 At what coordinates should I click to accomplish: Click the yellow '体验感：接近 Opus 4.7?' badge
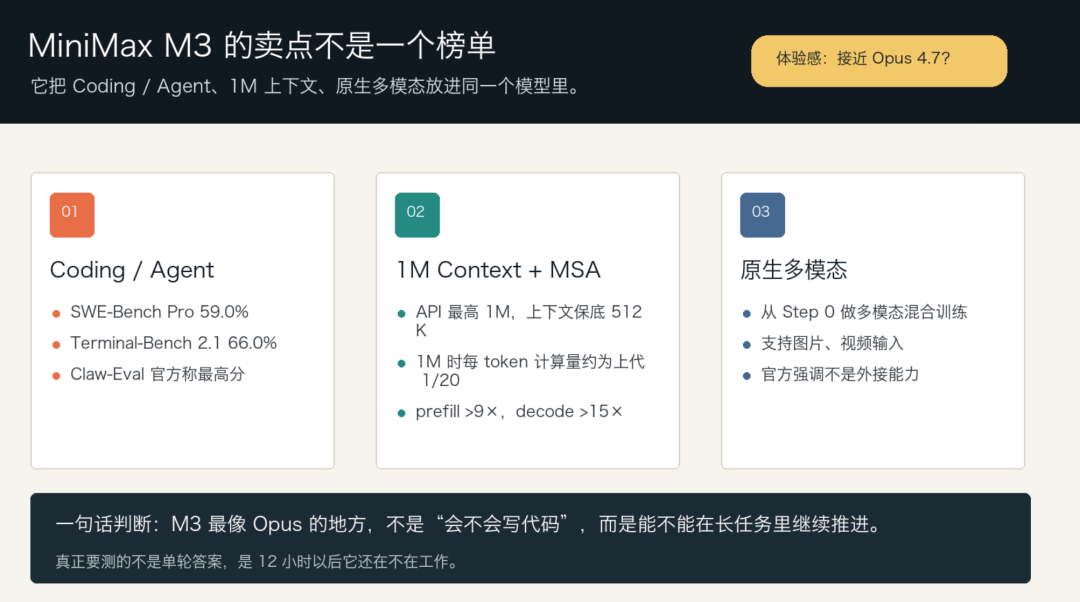pyautogui.click(x=879, y=61)
